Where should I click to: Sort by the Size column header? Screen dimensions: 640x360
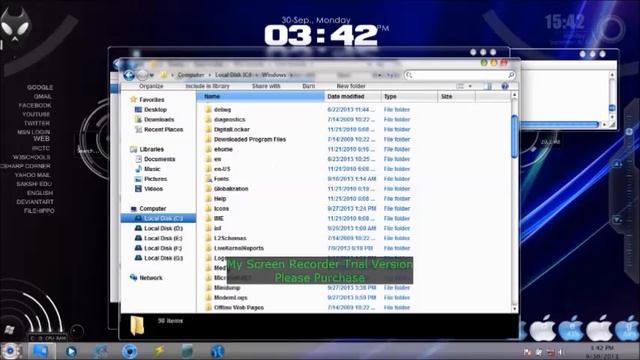456,96
